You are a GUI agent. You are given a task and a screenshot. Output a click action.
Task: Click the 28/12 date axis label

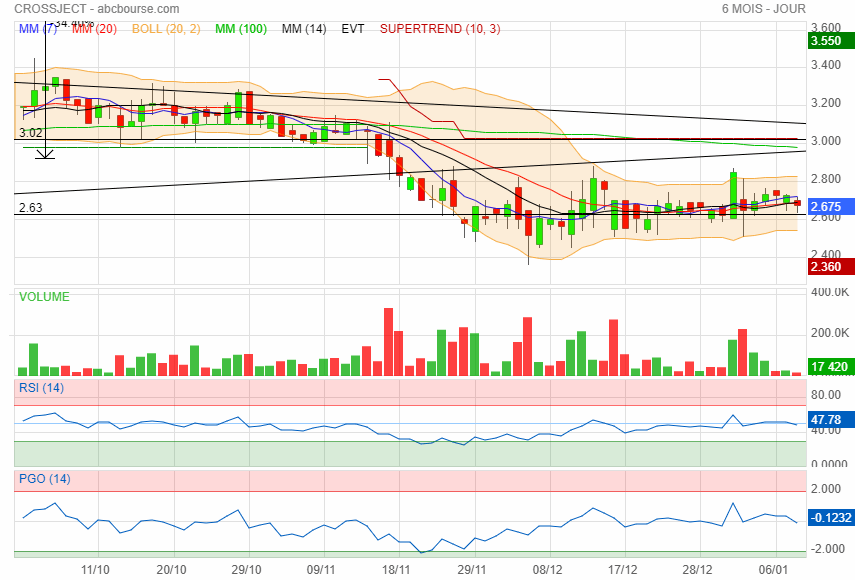click(697, 570)
